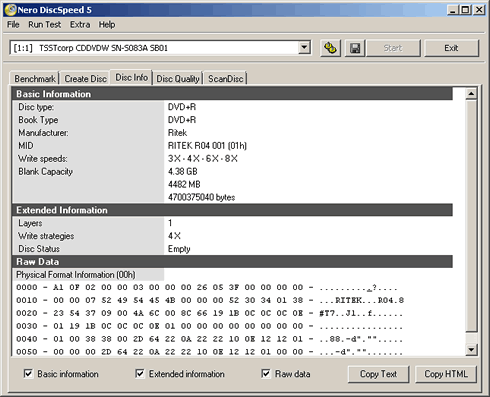Click the Start button
490x397 pixels.
pyautogui.click(x=393, y=48)
